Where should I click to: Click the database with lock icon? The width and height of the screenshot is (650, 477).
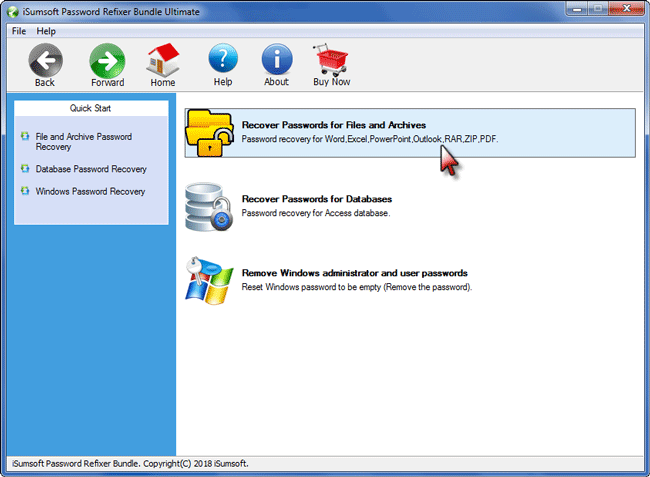point(209,206)
